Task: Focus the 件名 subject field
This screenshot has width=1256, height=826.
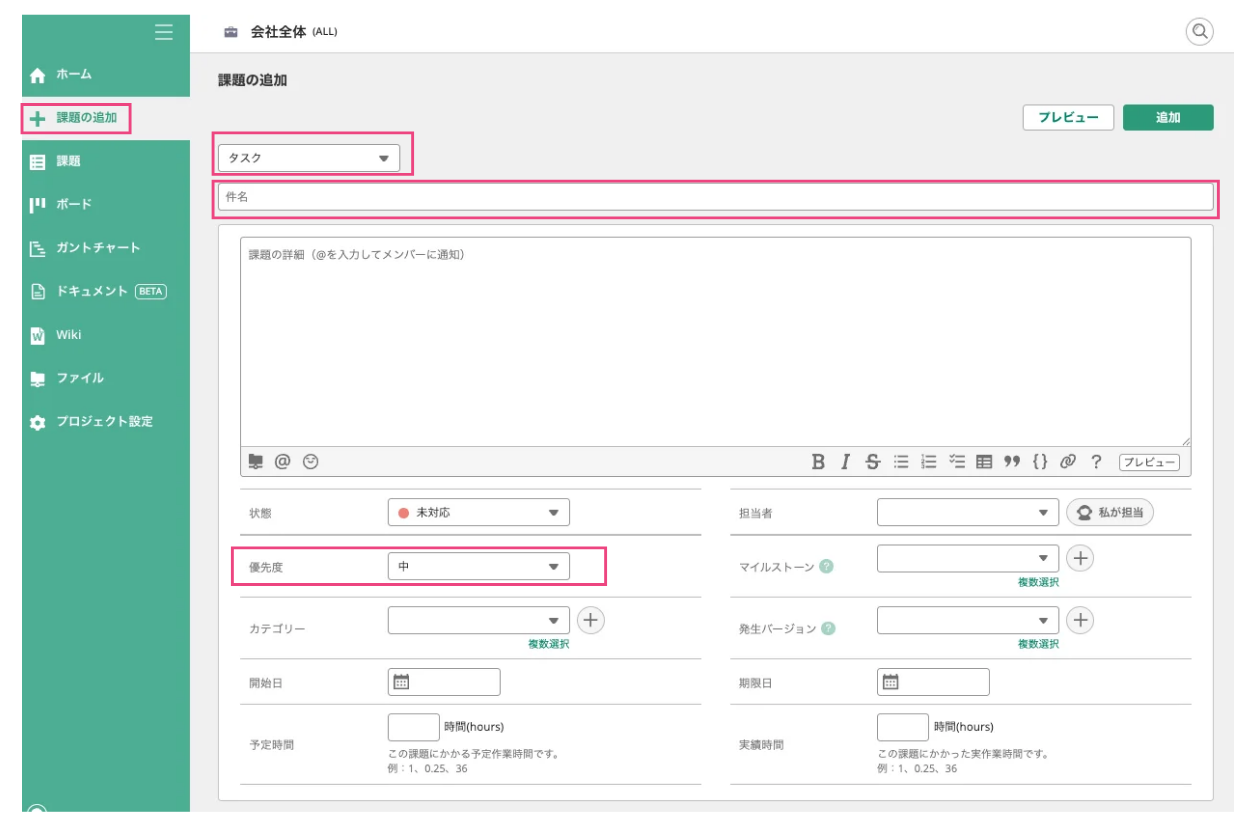Action: pos(716,197)
